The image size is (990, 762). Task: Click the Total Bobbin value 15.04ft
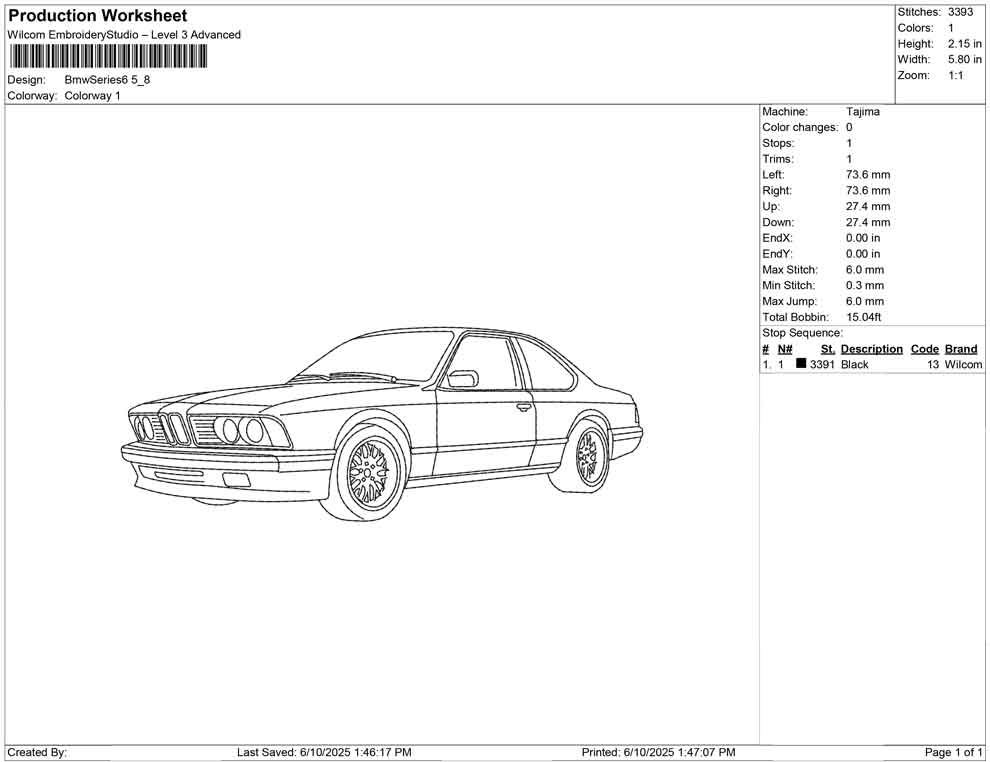[x=863, y=317]
